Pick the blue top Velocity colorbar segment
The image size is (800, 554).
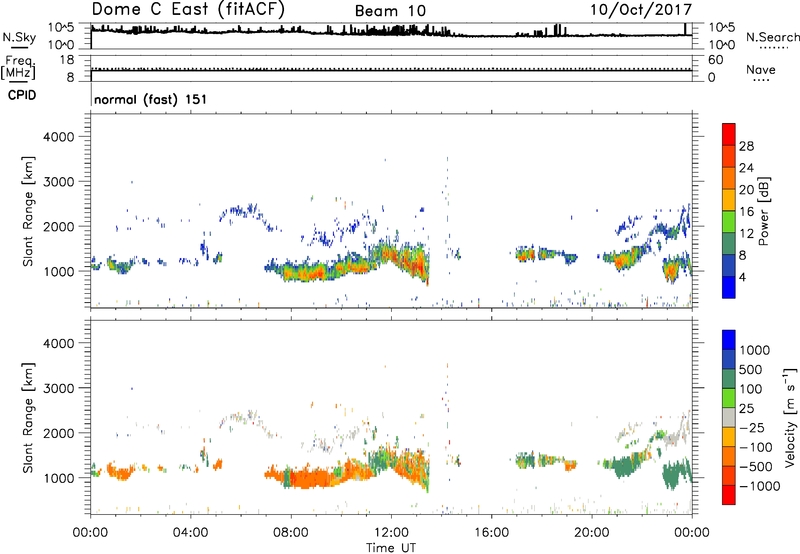[729, 340]
